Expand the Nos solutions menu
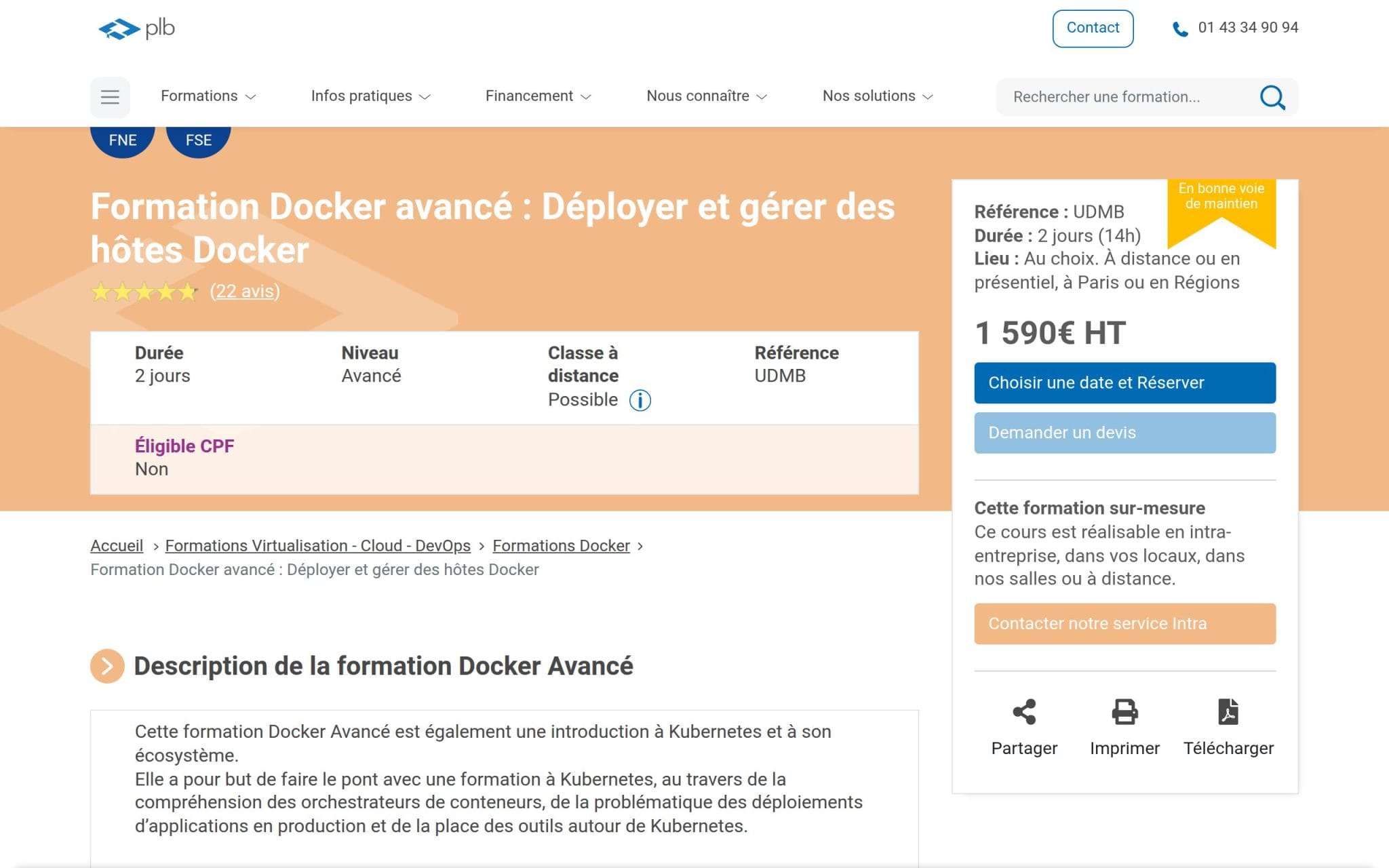This screenshot has width=1389, height=868. pyautogui.click(x=878, y=96)
